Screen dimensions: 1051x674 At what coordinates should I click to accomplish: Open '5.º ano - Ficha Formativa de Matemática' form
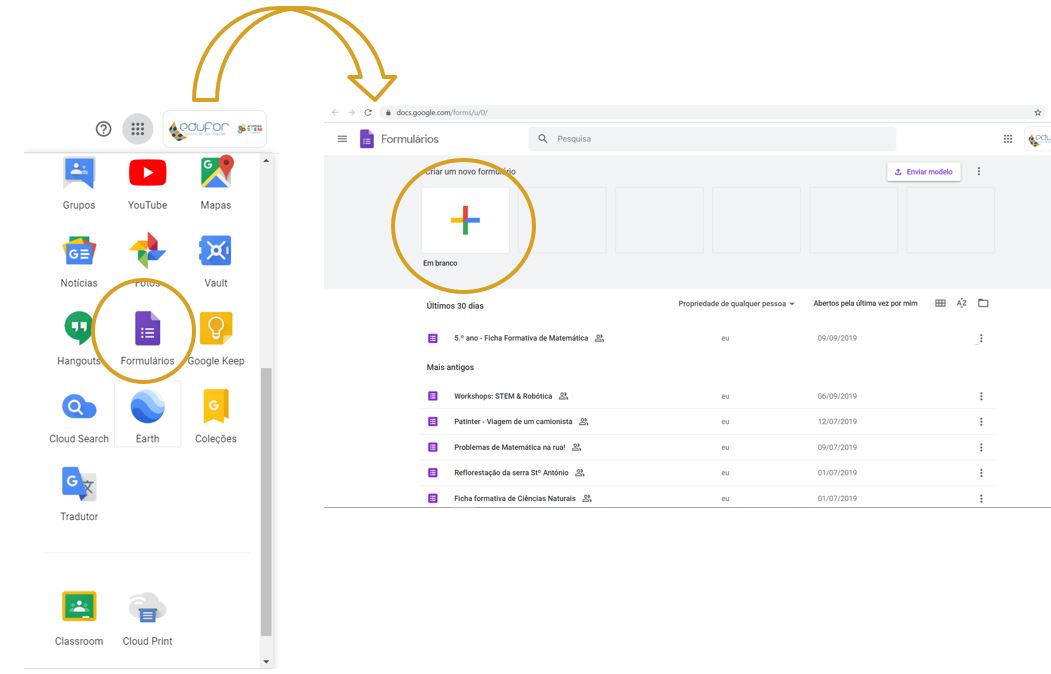click(x=520, y=338)
